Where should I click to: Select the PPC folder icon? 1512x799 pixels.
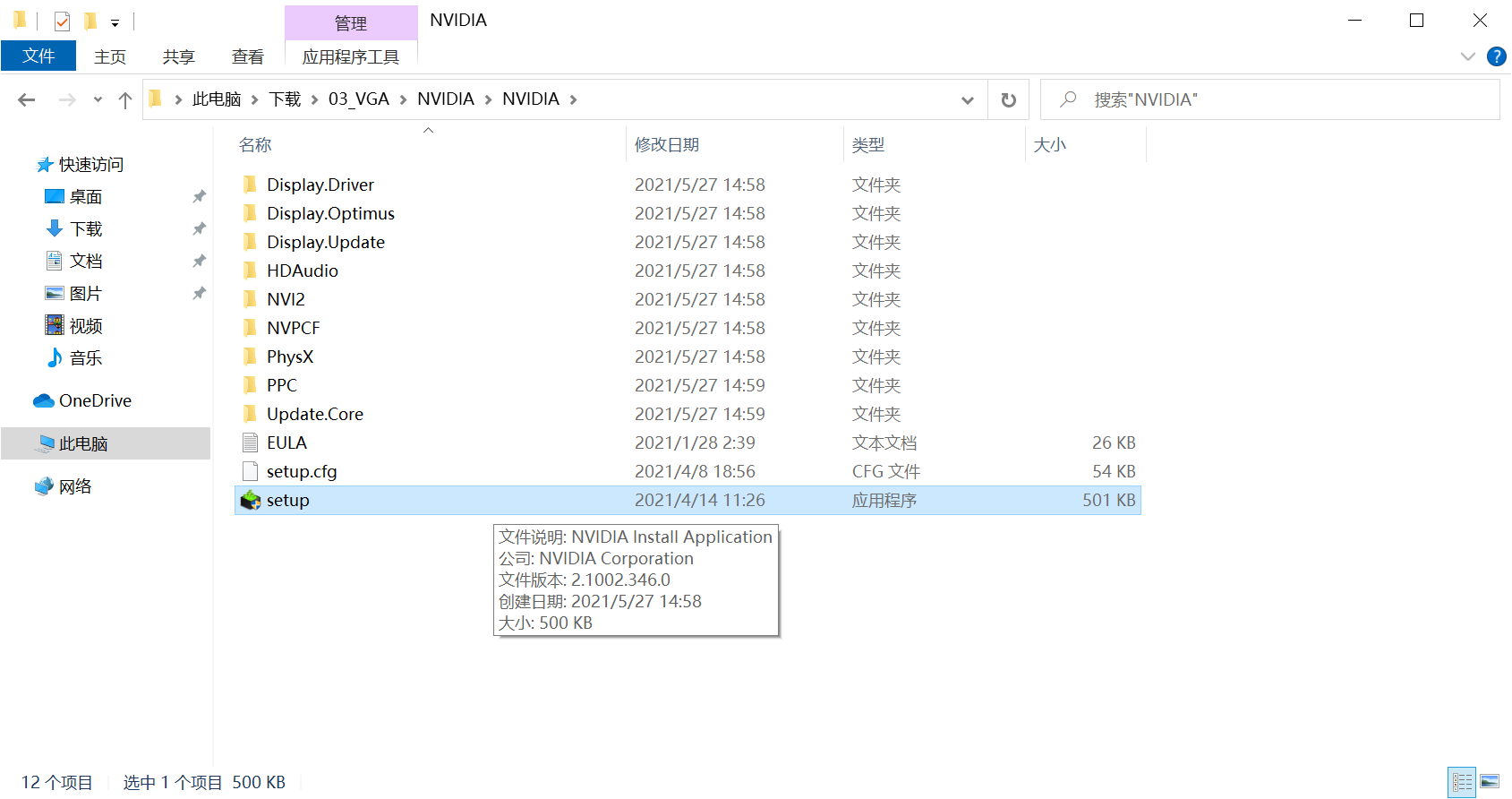coord(251,385)
